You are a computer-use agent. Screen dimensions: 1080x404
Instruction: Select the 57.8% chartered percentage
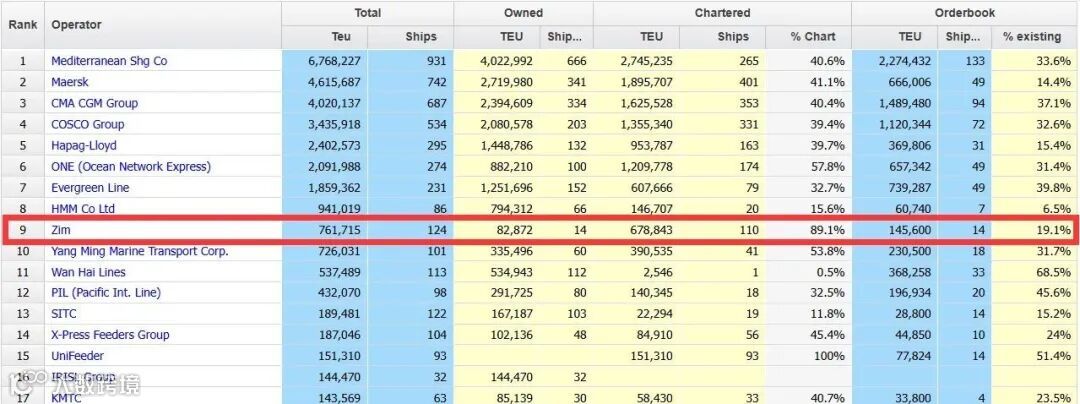[x=828, y=167]
